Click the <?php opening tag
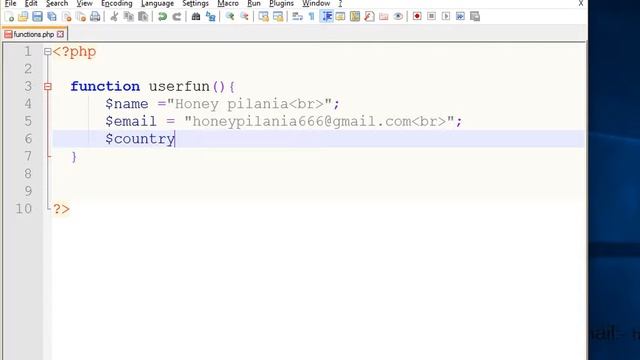Image resolution: width=640 pixels, height=360 pixels. pyautogui.click(x=74, y=52)
